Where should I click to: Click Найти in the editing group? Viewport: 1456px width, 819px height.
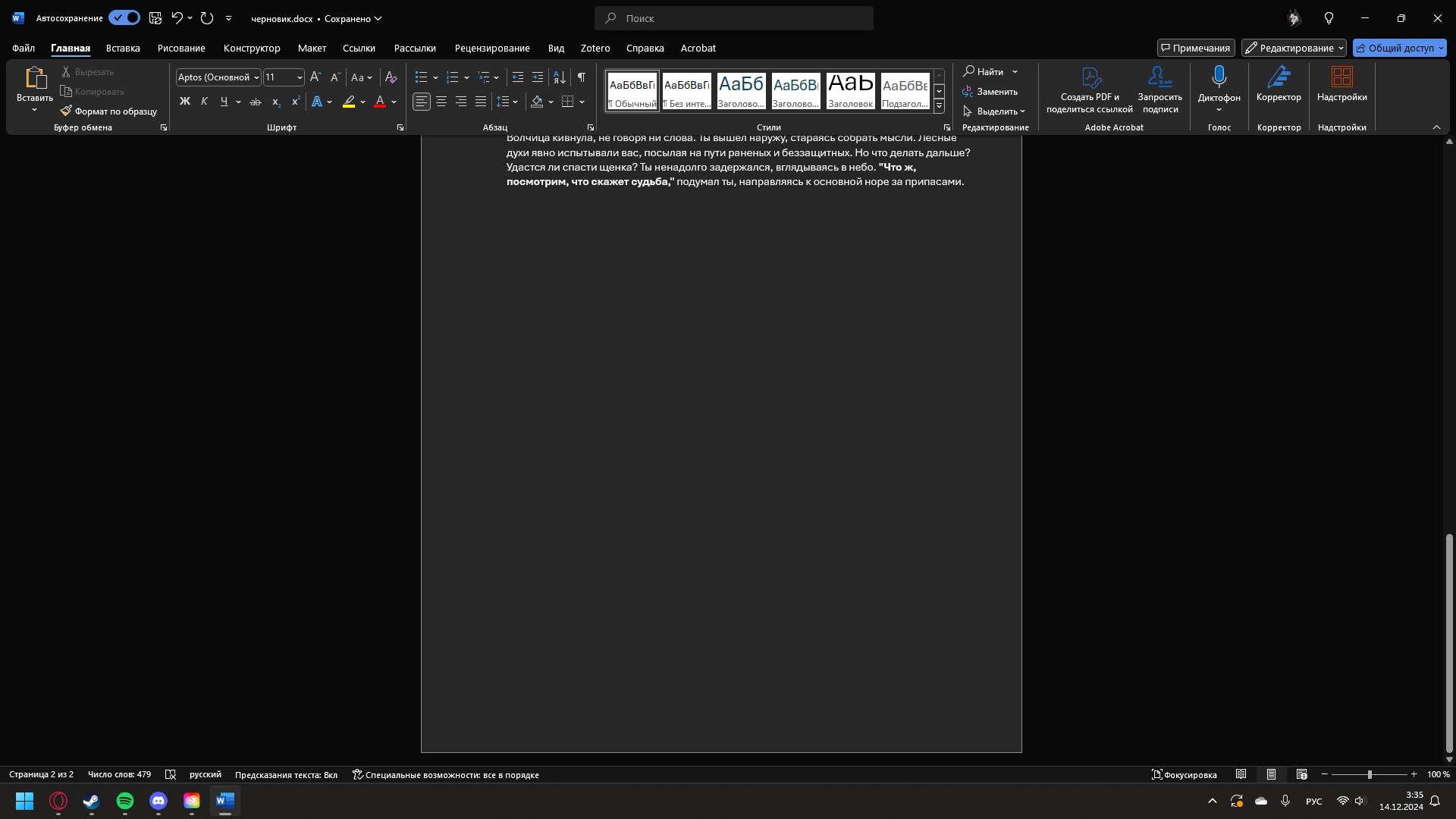click(984, 71)
